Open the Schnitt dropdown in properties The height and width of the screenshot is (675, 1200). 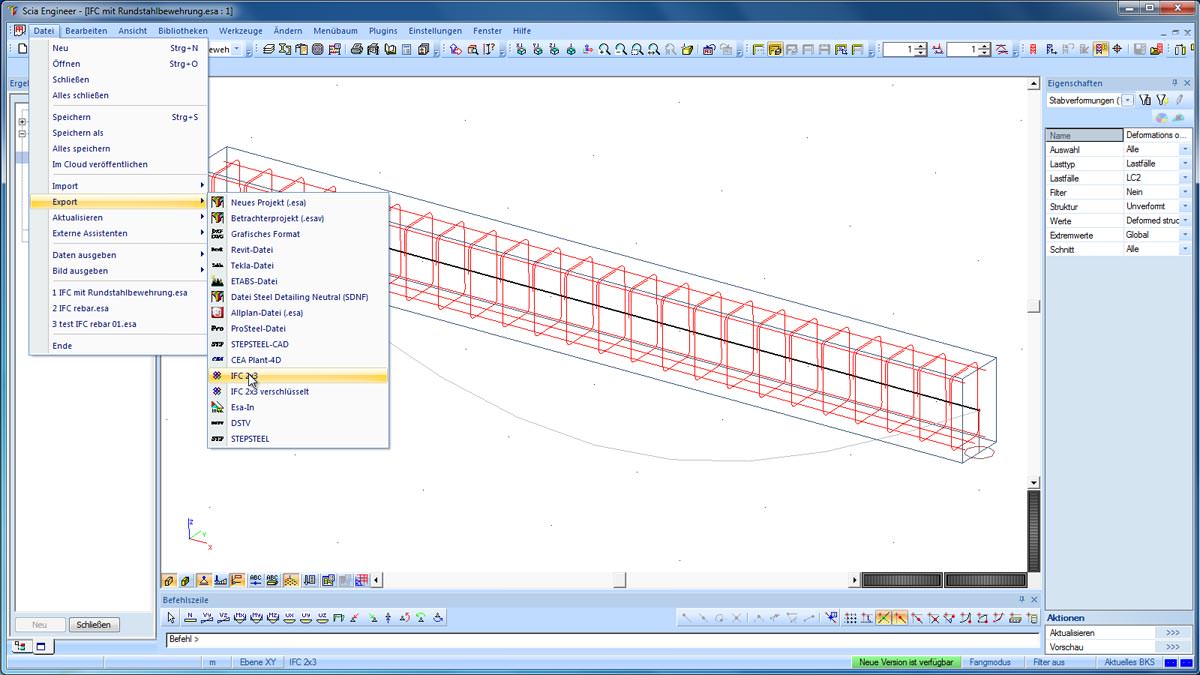coord(1185,249)
